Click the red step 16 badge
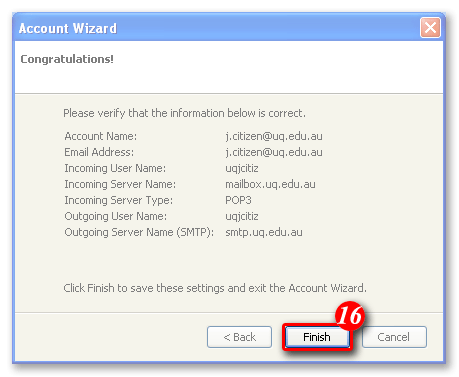Screen dimensions: 459x377 pyautogui.click(x=350, y=315)
